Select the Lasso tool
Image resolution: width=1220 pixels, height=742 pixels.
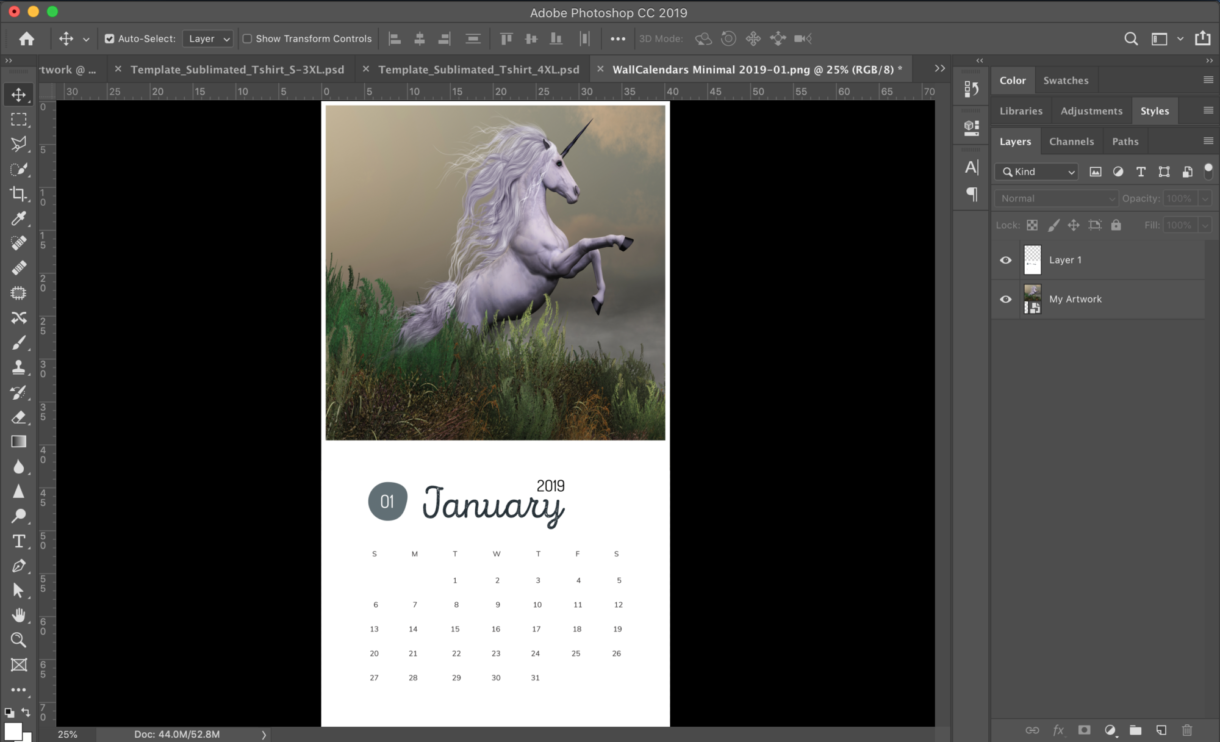(19, 144)
